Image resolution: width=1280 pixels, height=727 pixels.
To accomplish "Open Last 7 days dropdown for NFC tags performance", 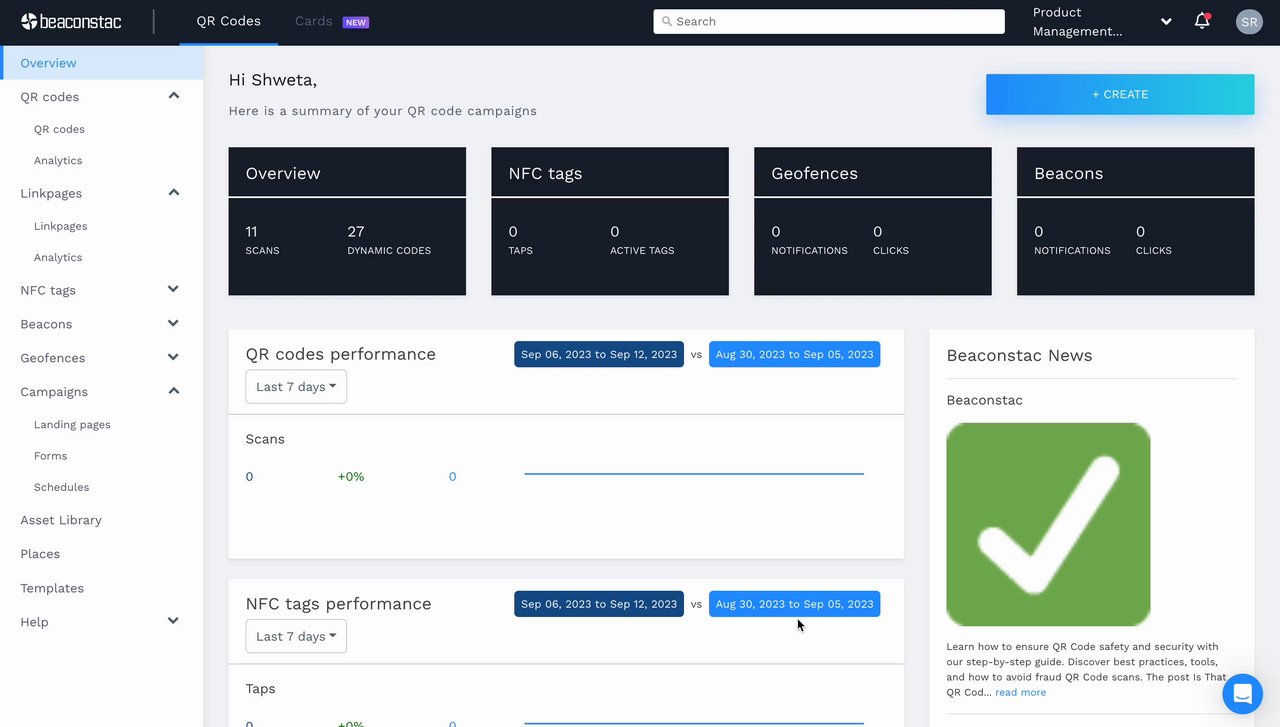I will click(296, 636).
